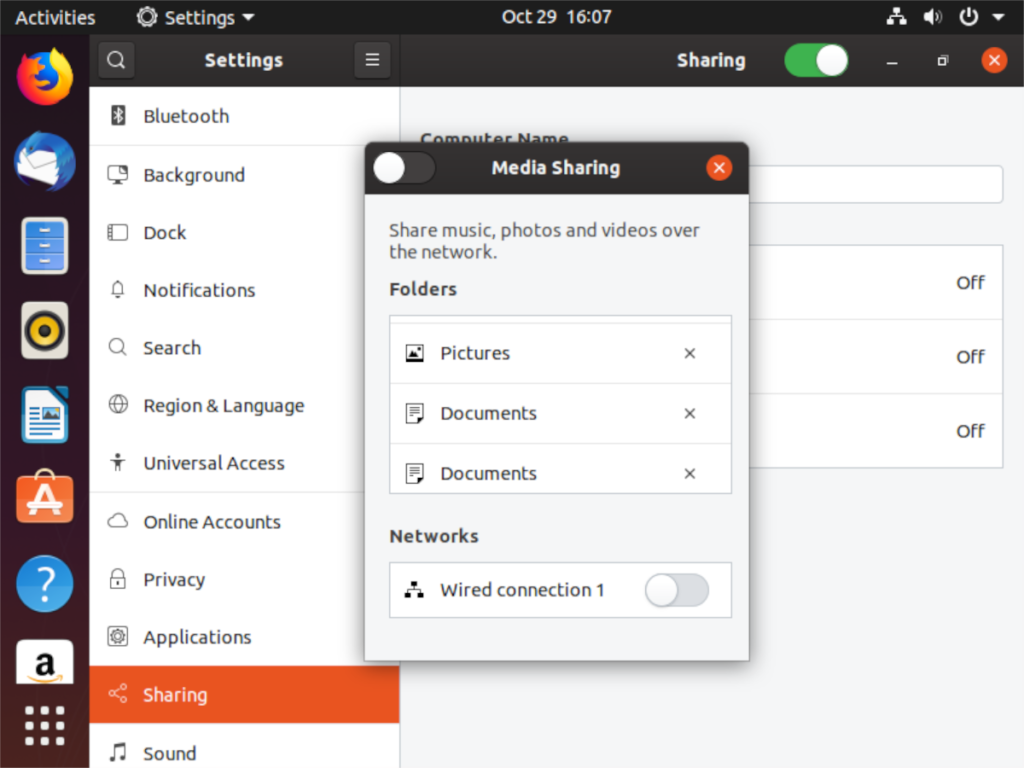
Task: Enable sharing on Wired connection 1
Action: [677, 591]
